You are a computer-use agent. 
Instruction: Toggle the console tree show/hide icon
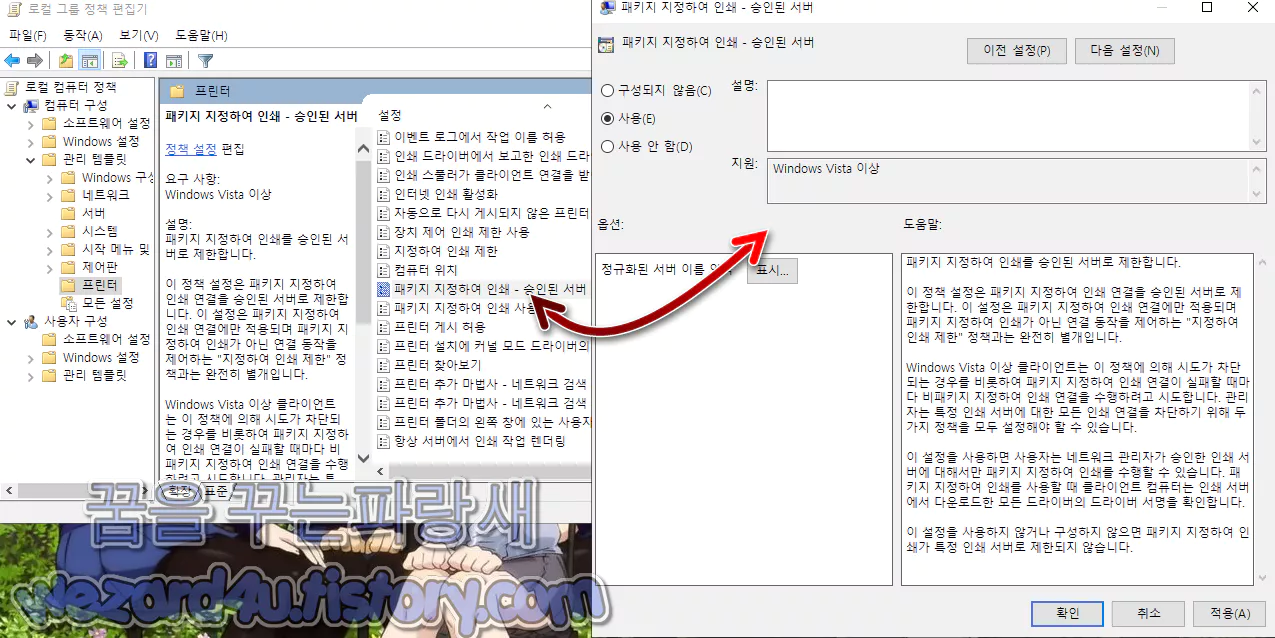[x=89, y=60]
